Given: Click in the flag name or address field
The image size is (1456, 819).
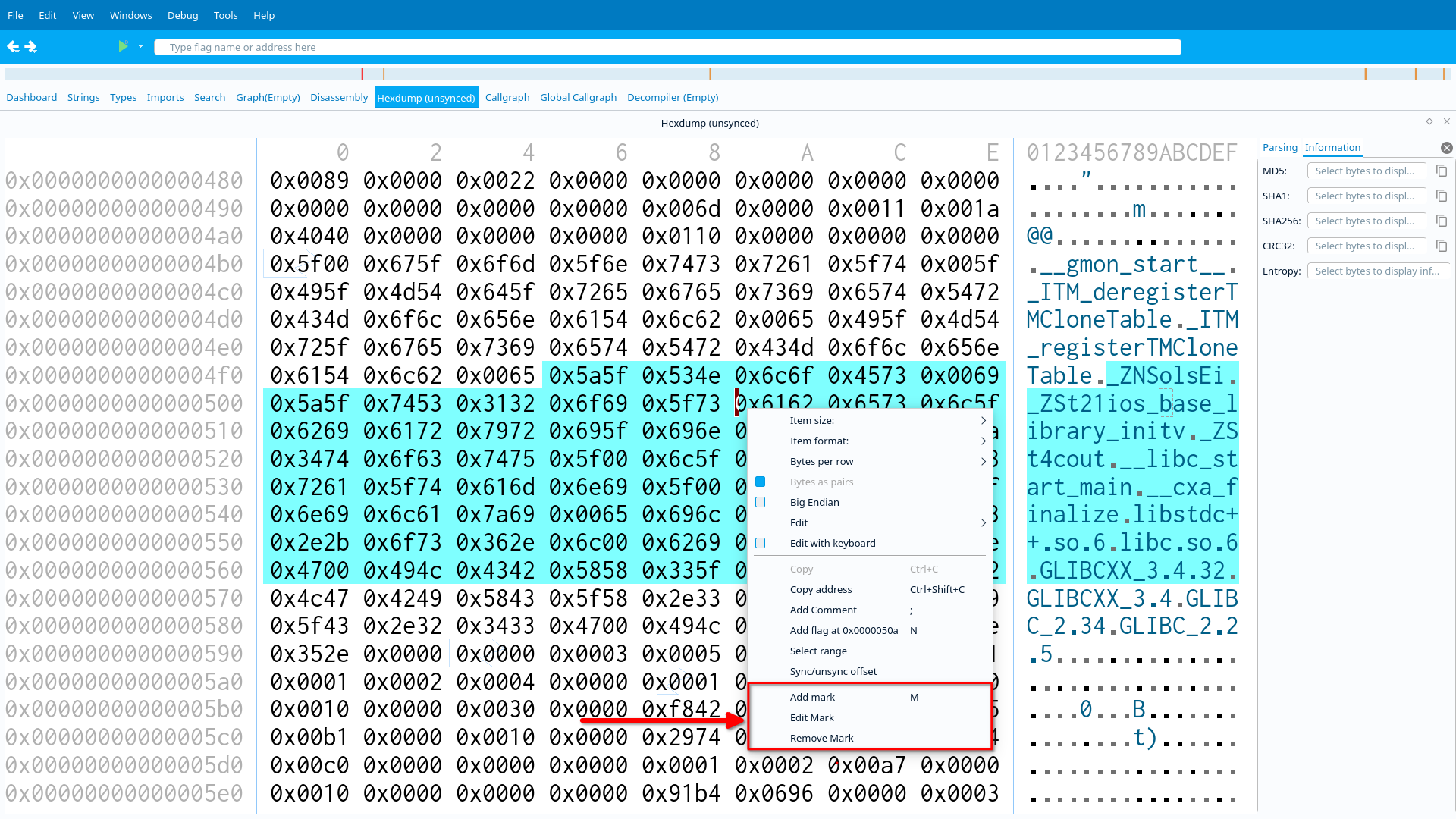Looking at the screenshot, I should click(667, 47).
